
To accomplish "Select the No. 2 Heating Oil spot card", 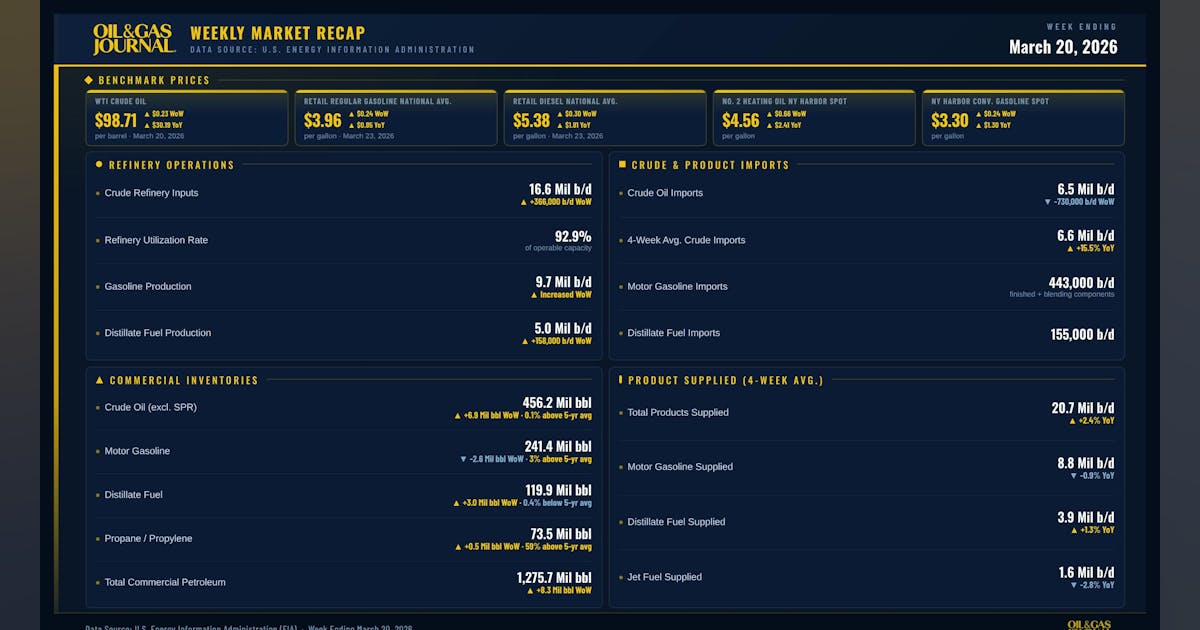I will point(814,118).
